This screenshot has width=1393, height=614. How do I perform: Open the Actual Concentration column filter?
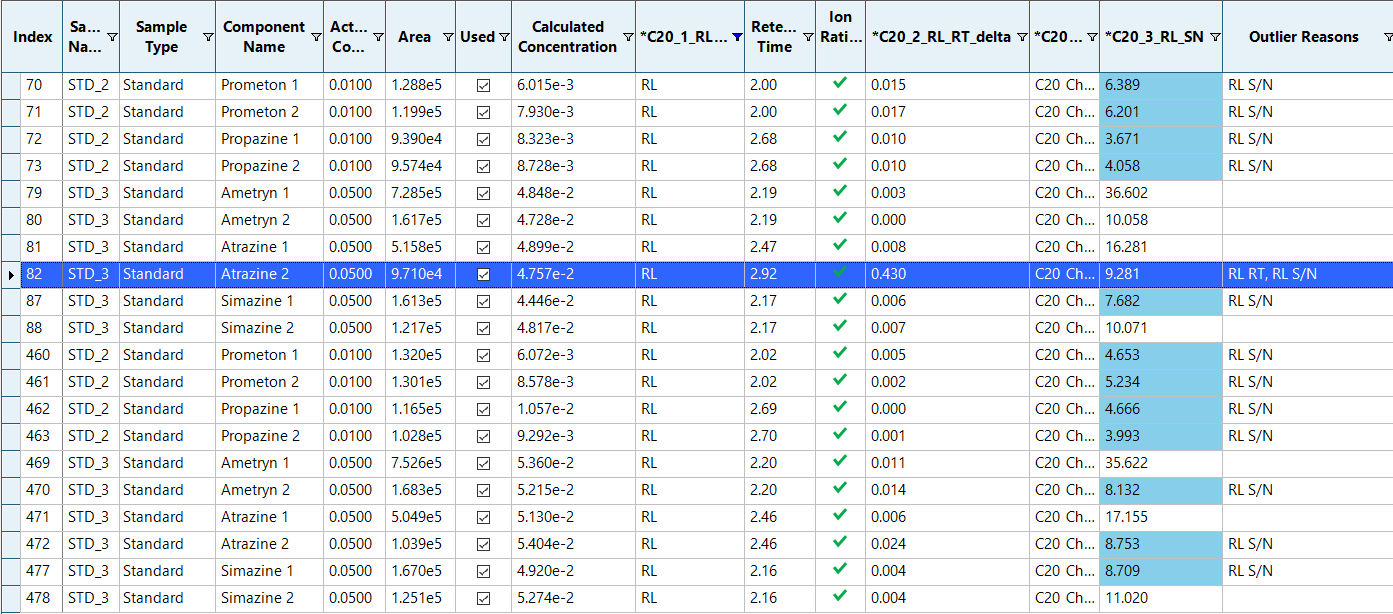(378, 37)
